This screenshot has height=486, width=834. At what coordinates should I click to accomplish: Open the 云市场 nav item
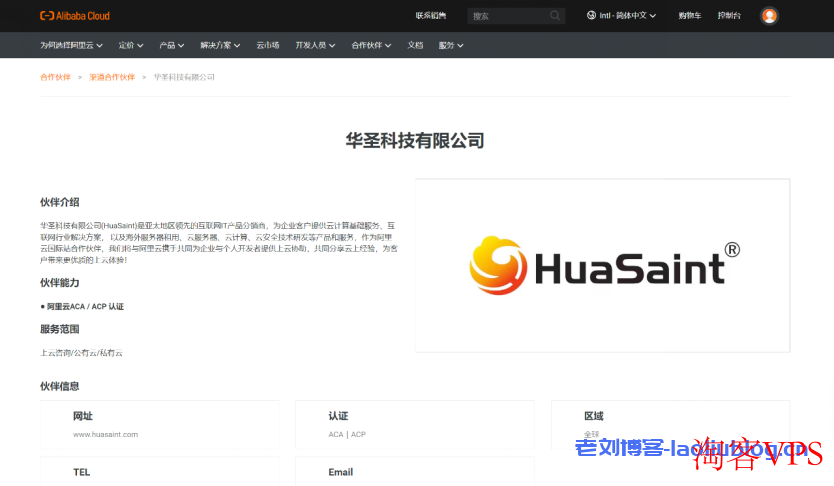pos(268,45)
